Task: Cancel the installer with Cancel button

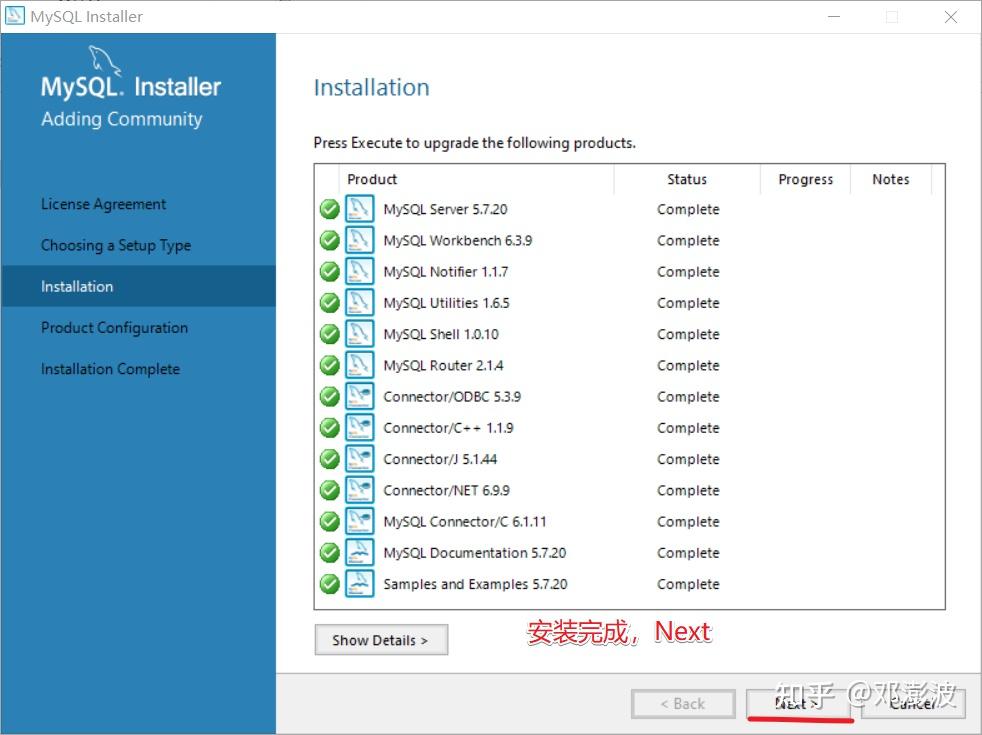Action: coord(912,704)
